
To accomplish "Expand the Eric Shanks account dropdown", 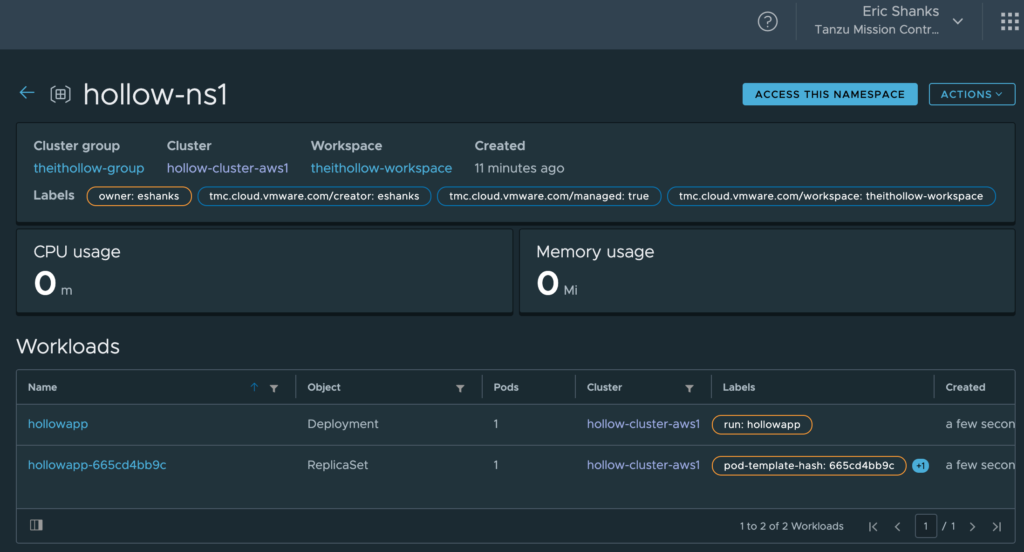I will 957,21.
